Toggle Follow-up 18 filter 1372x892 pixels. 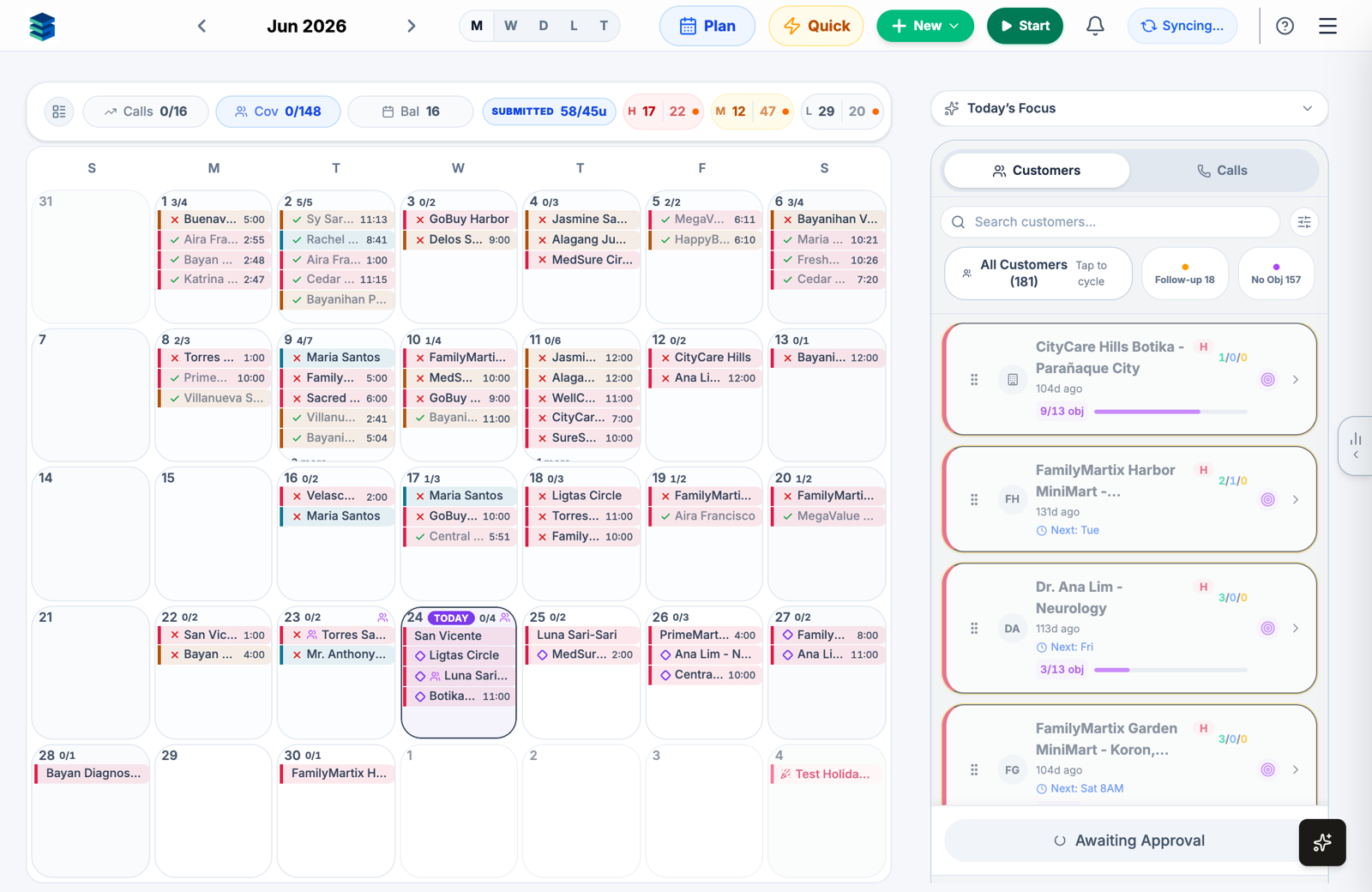1184,274
